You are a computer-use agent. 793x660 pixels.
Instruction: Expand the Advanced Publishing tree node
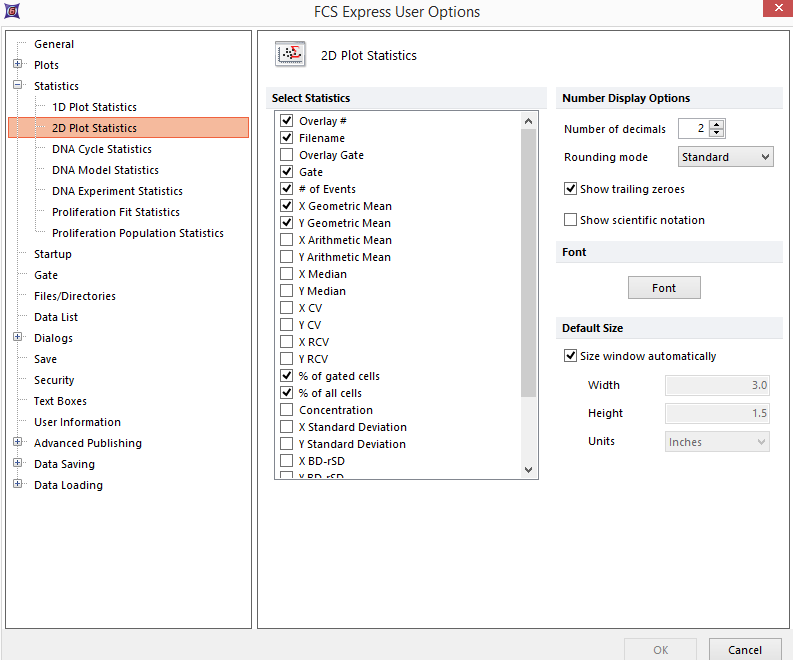18,443
